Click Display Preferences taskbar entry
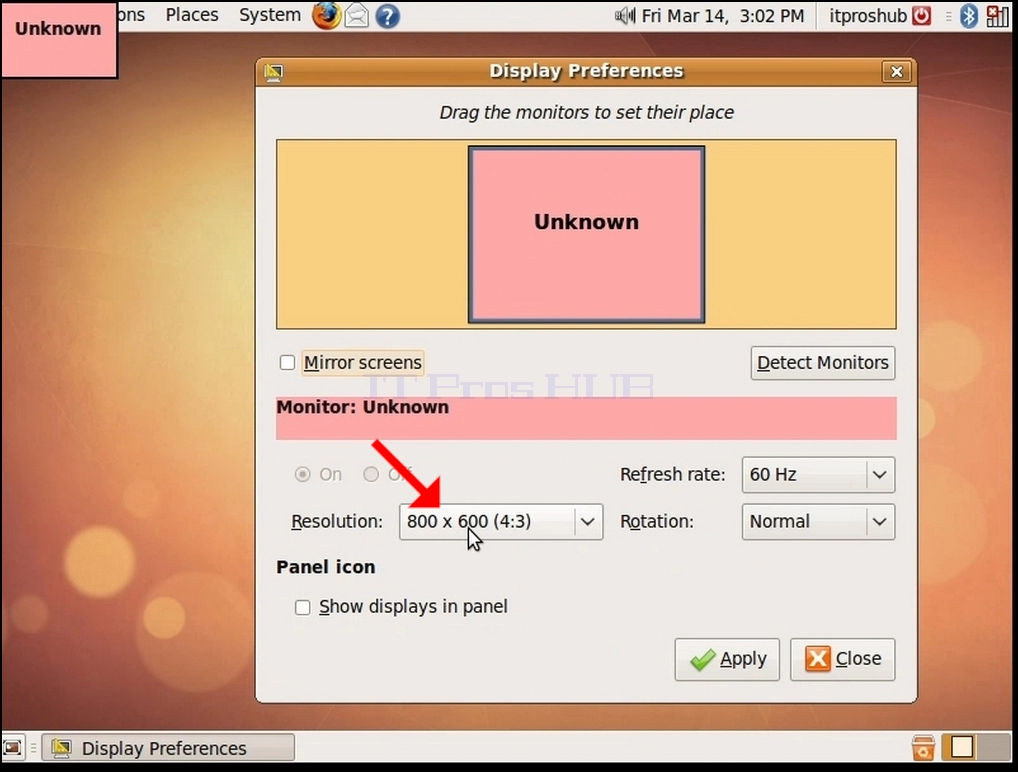 168,748
